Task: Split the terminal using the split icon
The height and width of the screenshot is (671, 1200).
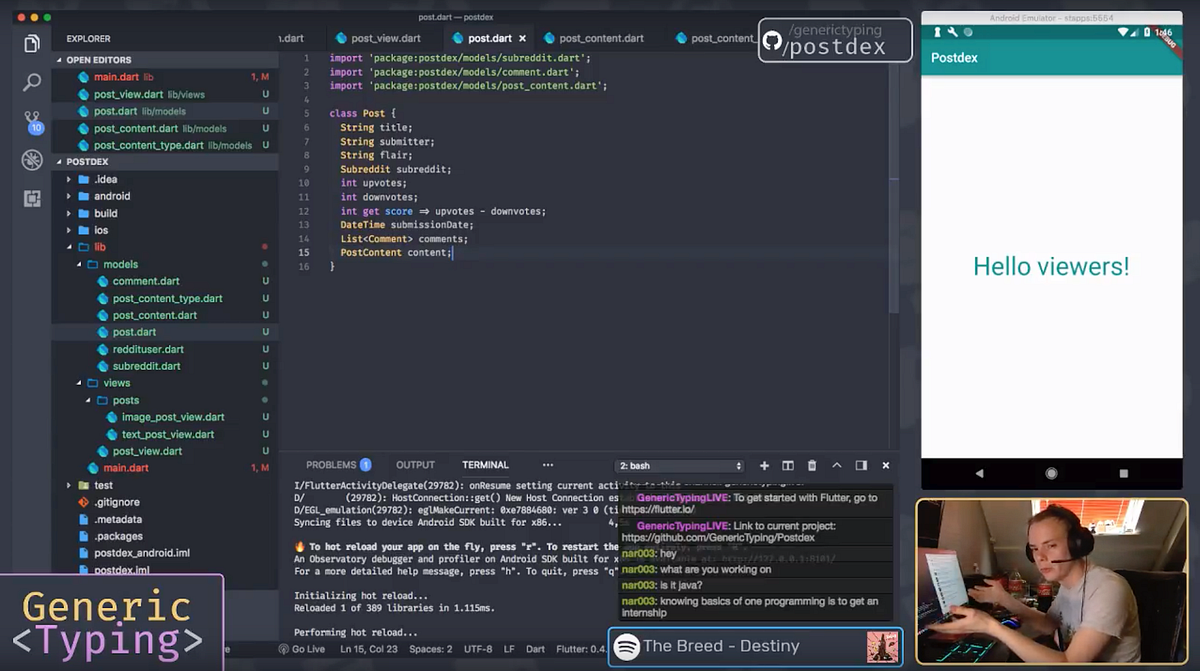Action: tap(788, 465)
